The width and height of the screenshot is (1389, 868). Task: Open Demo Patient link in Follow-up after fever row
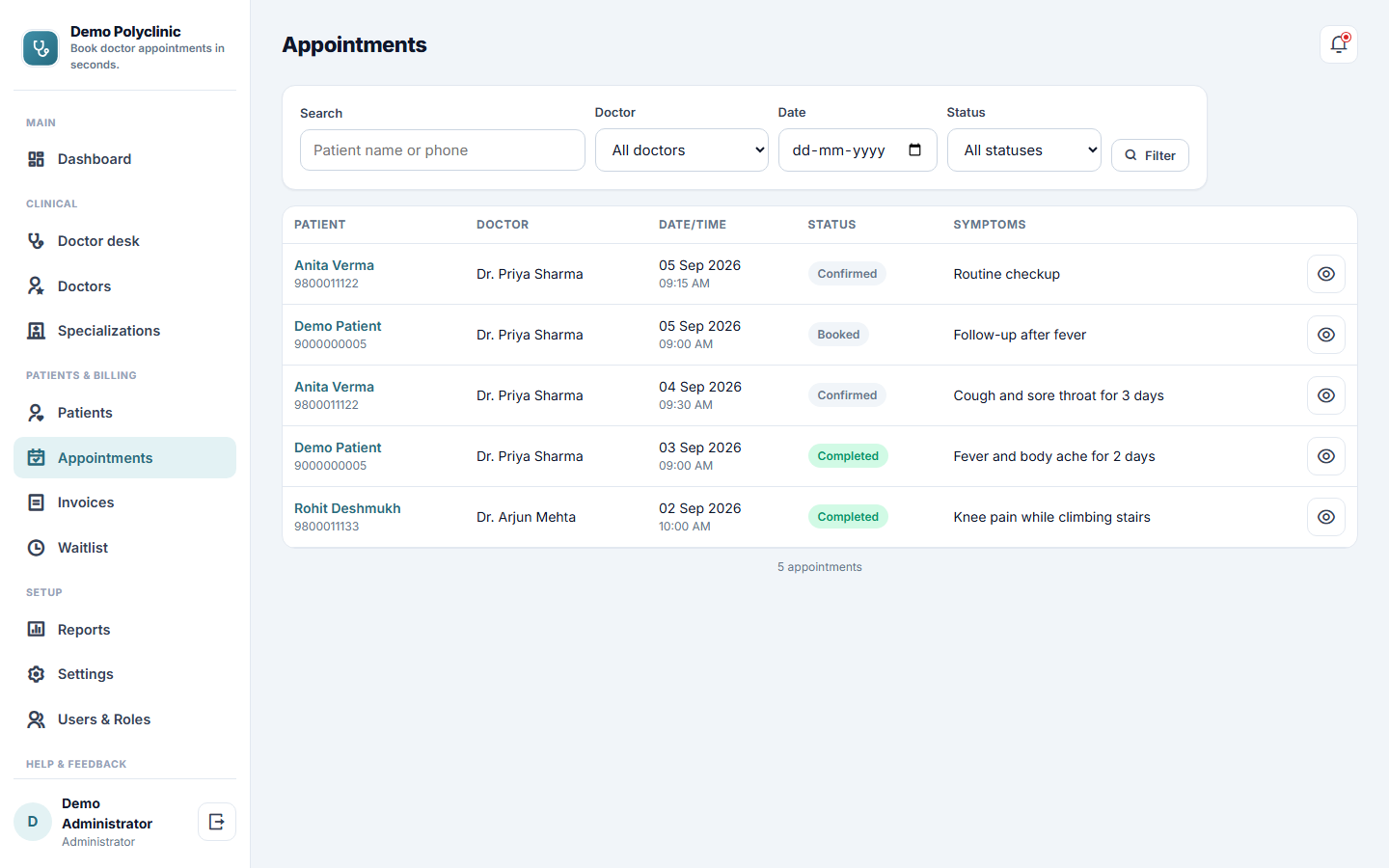(338, 326)
